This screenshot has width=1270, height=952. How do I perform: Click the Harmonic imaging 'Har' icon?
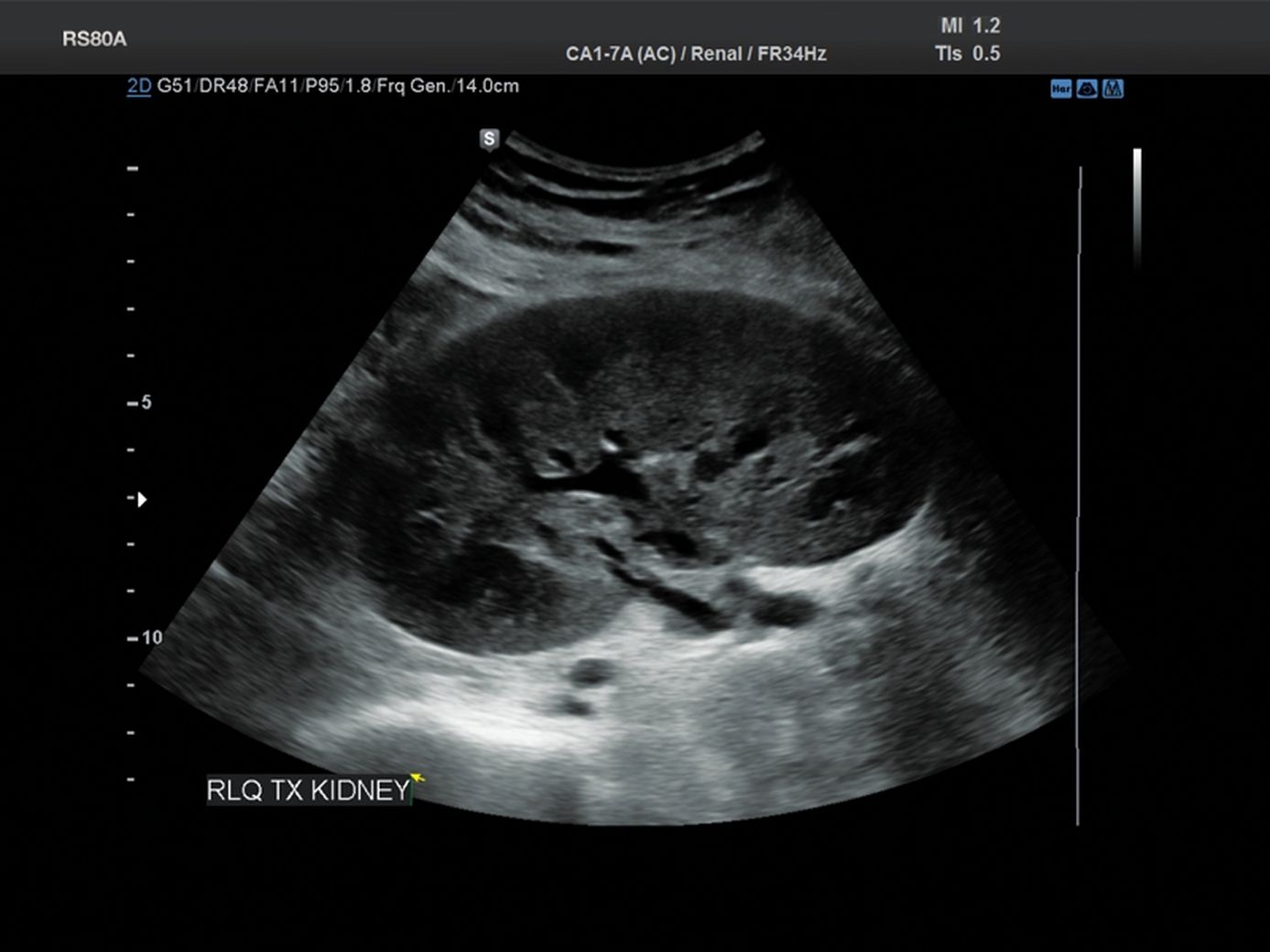1060,89
